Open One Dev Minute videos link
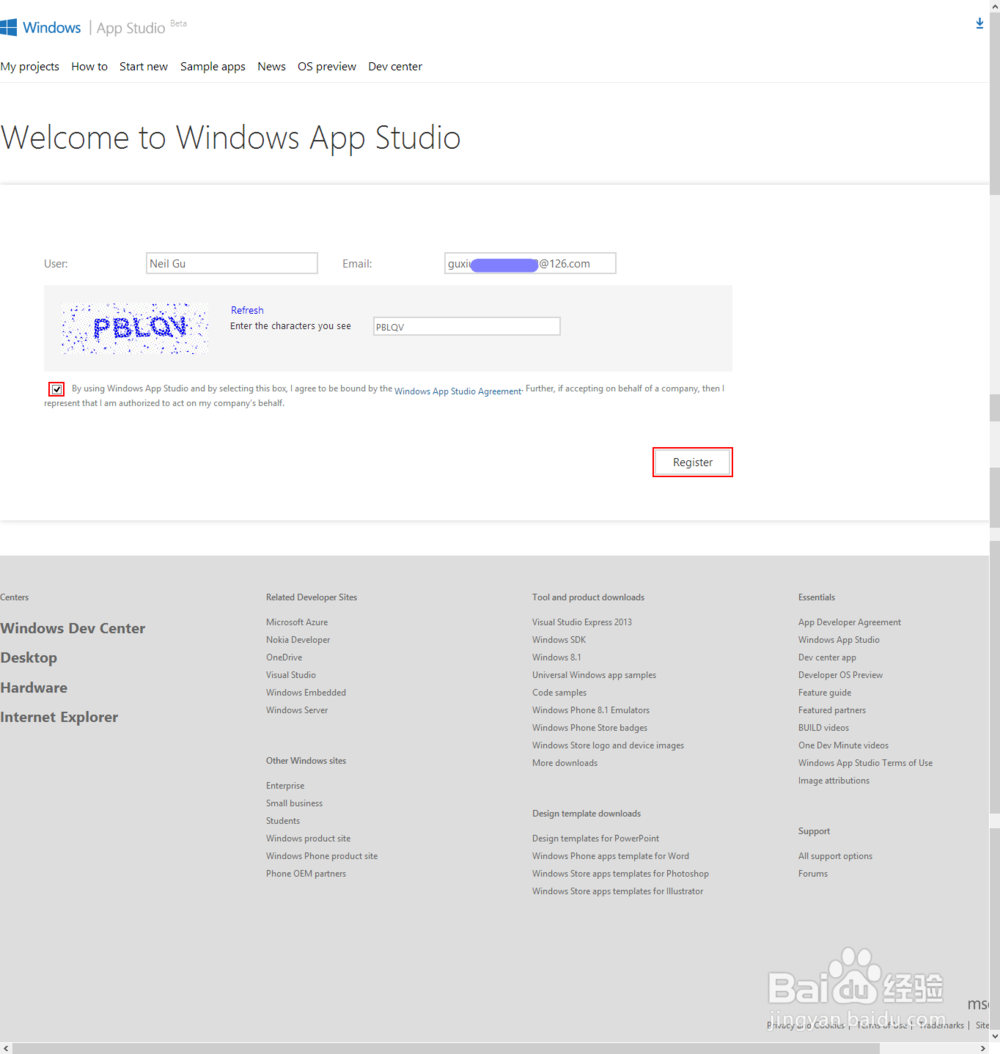Screen dimensions: 1000x1054 click(843, 745)
